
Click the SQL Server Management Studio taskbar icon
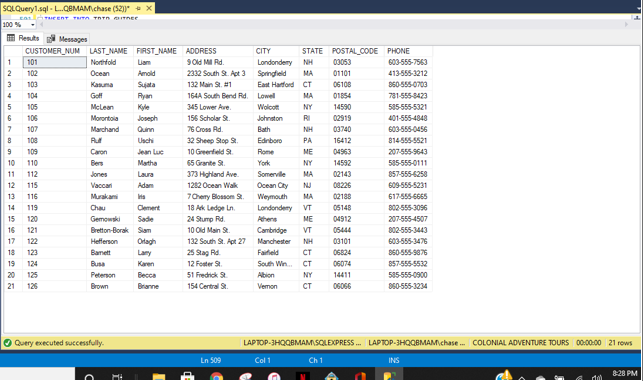point(389,376)
